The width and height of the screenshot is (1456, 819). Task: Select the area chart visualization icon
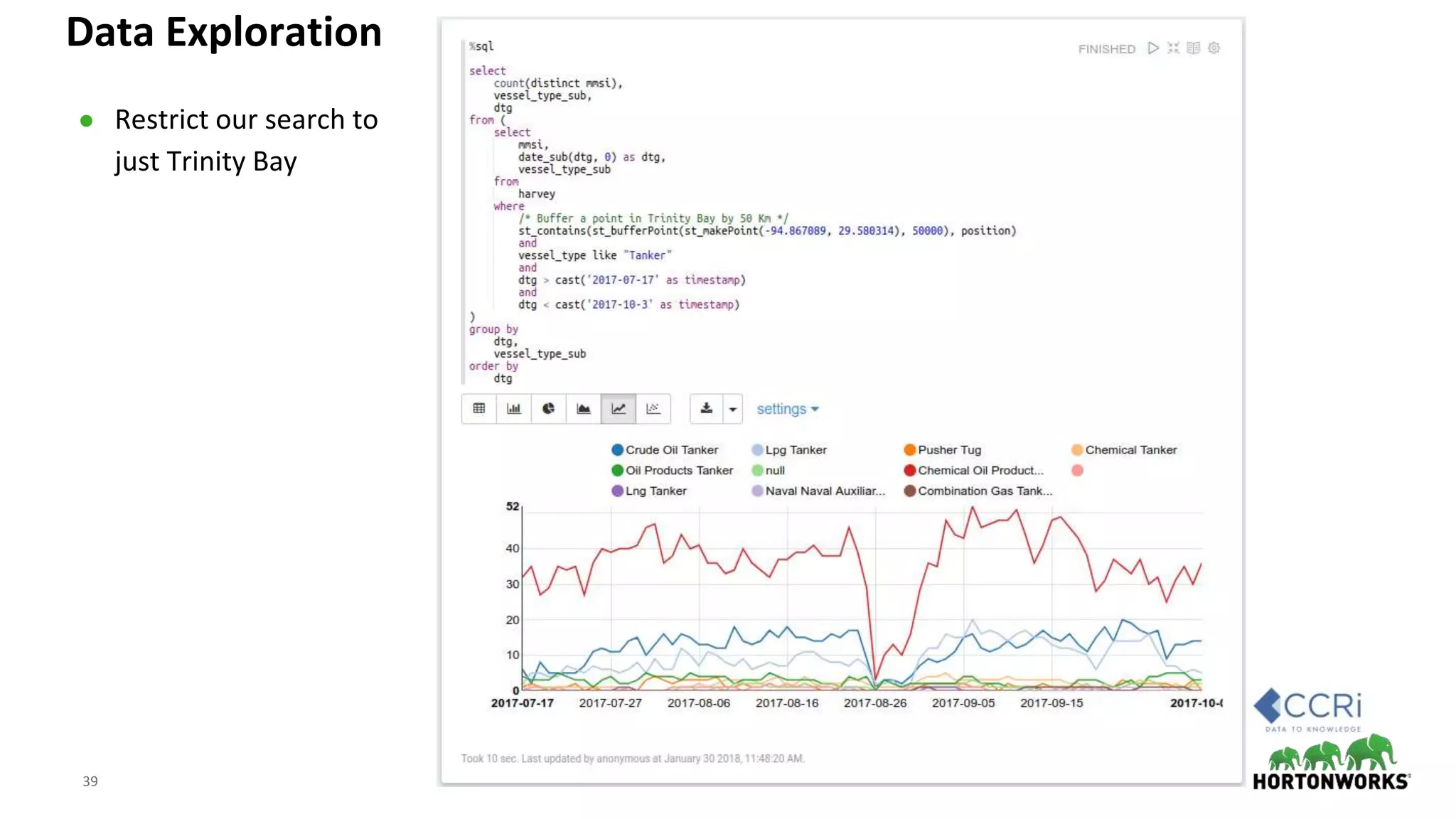(583, 409)
